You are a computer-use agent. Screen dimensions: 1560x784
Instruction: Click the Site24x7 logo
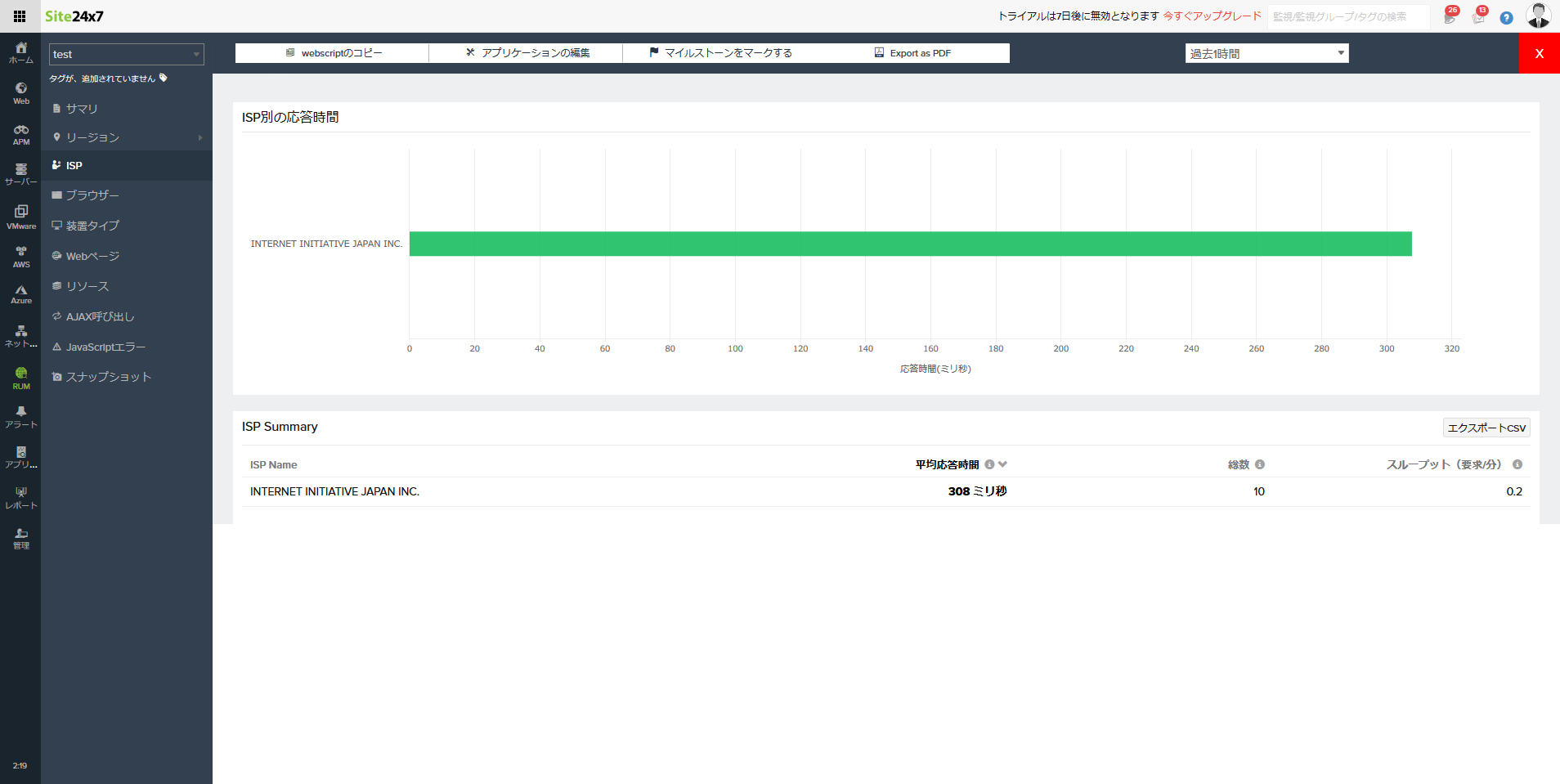[74, 16]
